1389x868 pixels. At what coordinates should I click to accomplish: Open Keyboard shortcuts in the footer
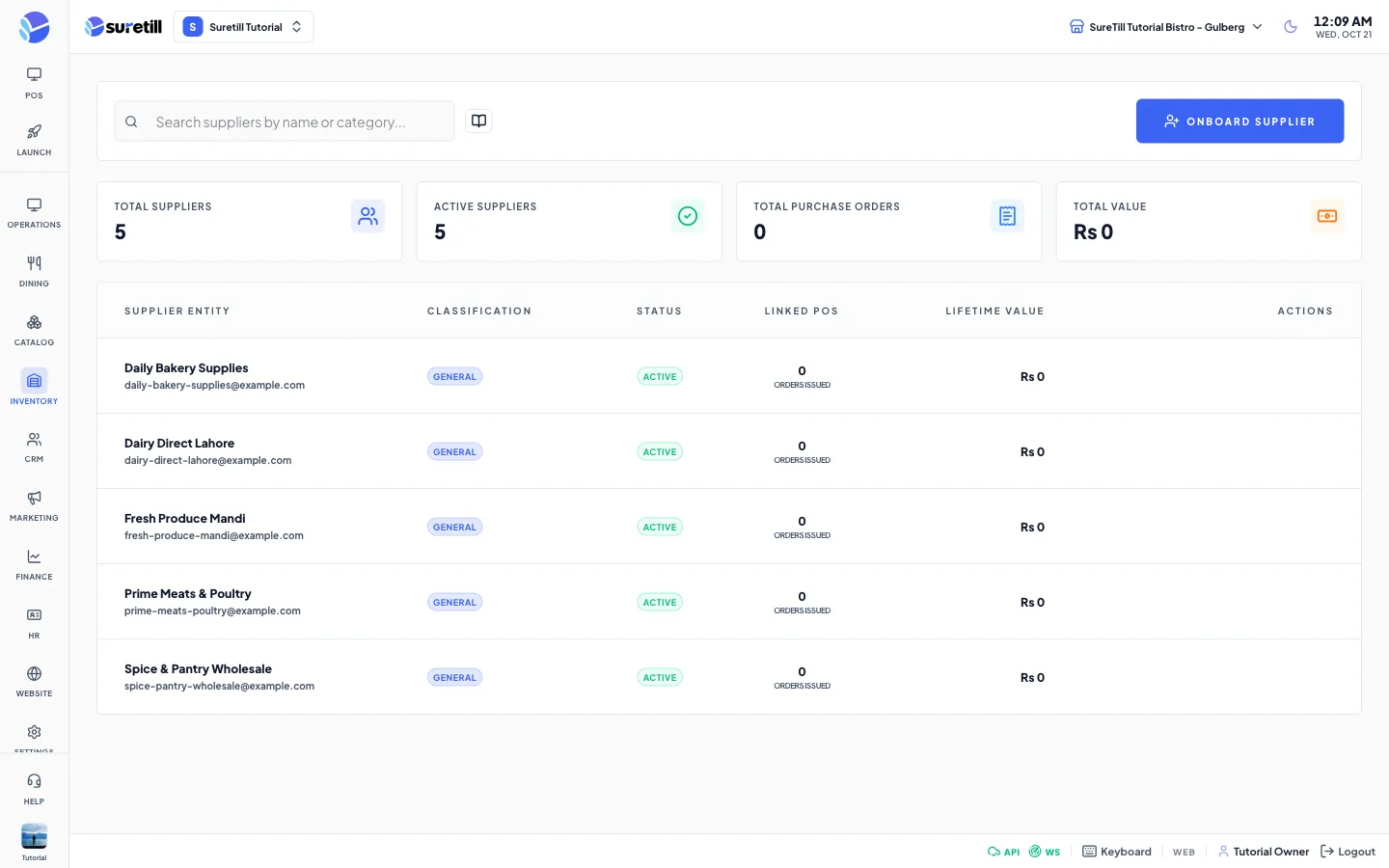pos(1117,852)
